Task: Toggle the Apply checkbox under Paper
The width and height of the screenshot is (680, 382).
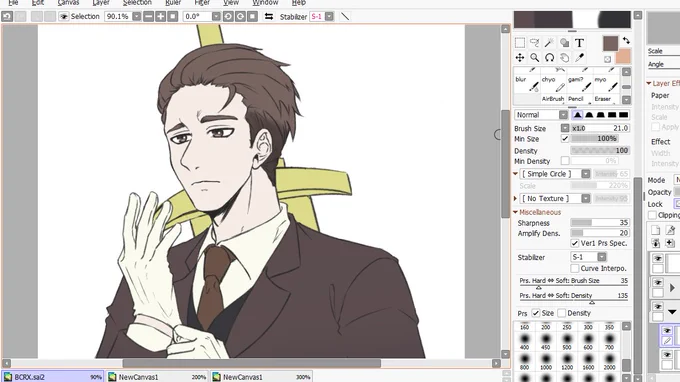Action: [655, 127]
